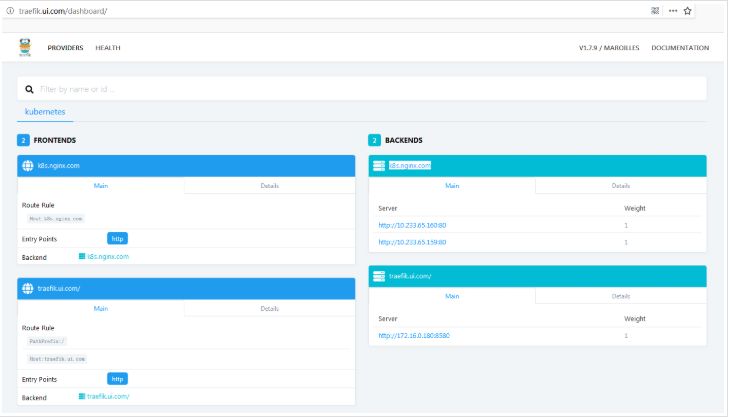Select the kubernetes provider tab

tap(45, 112)
